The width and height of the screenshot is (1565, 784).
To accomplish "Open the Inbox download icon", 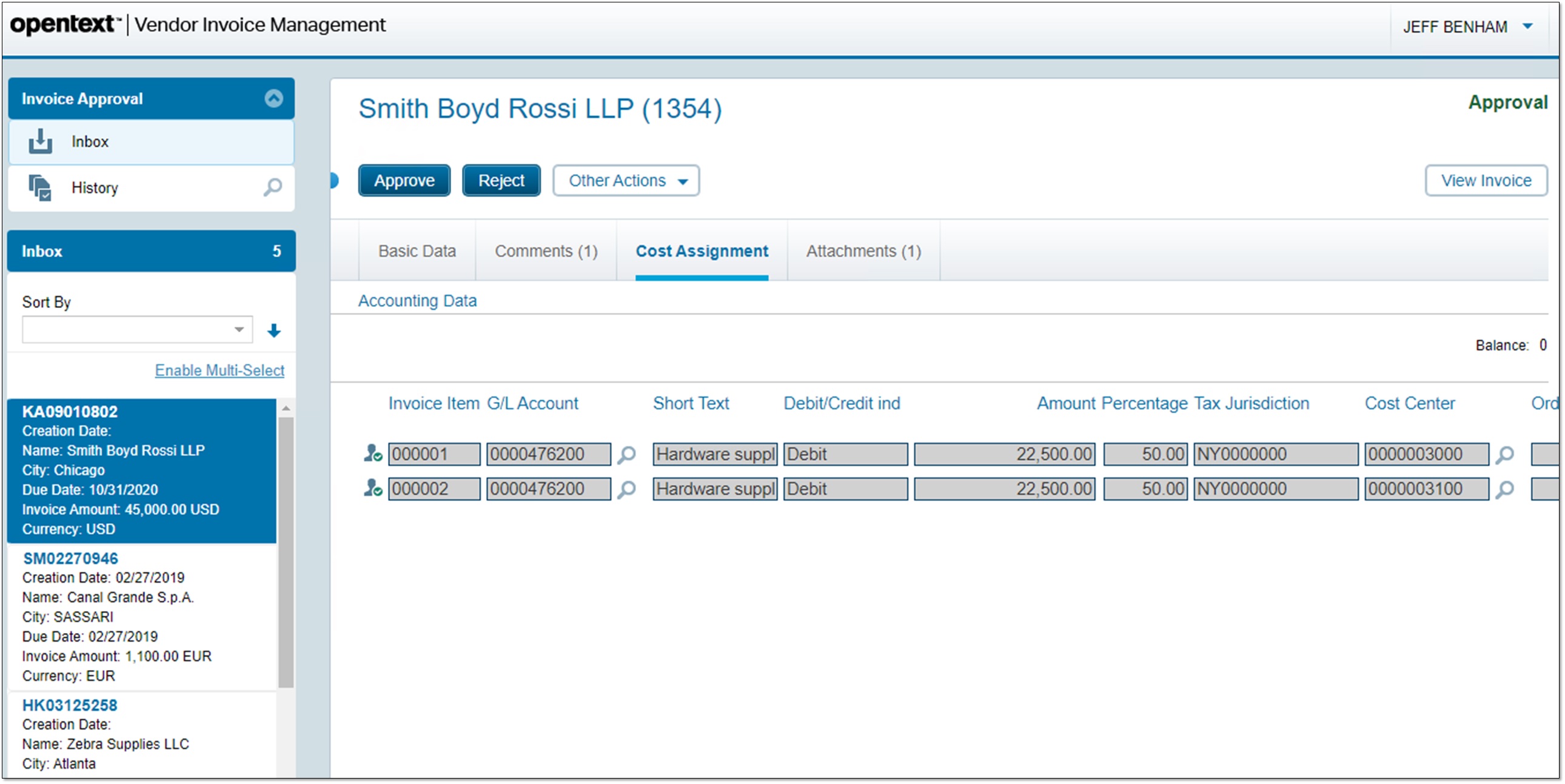I will 40,142.
